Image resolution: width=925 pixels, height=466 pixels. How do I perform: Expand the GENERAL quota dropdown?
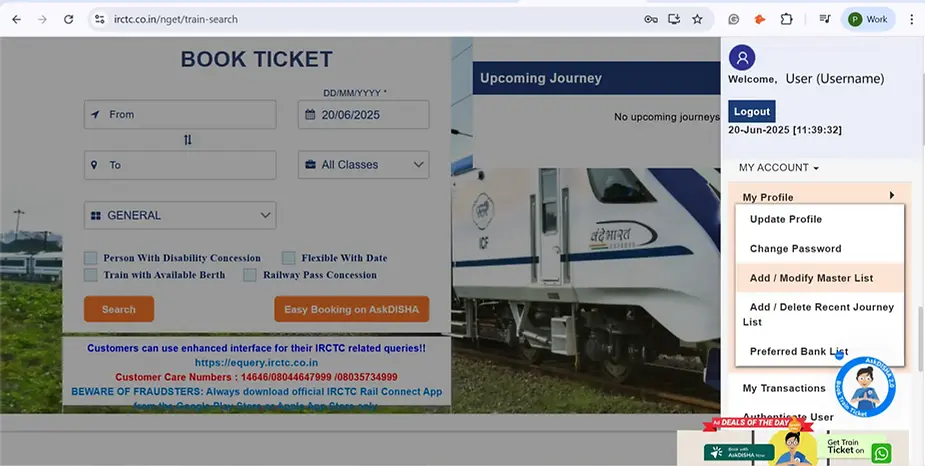tap(180, 215)
